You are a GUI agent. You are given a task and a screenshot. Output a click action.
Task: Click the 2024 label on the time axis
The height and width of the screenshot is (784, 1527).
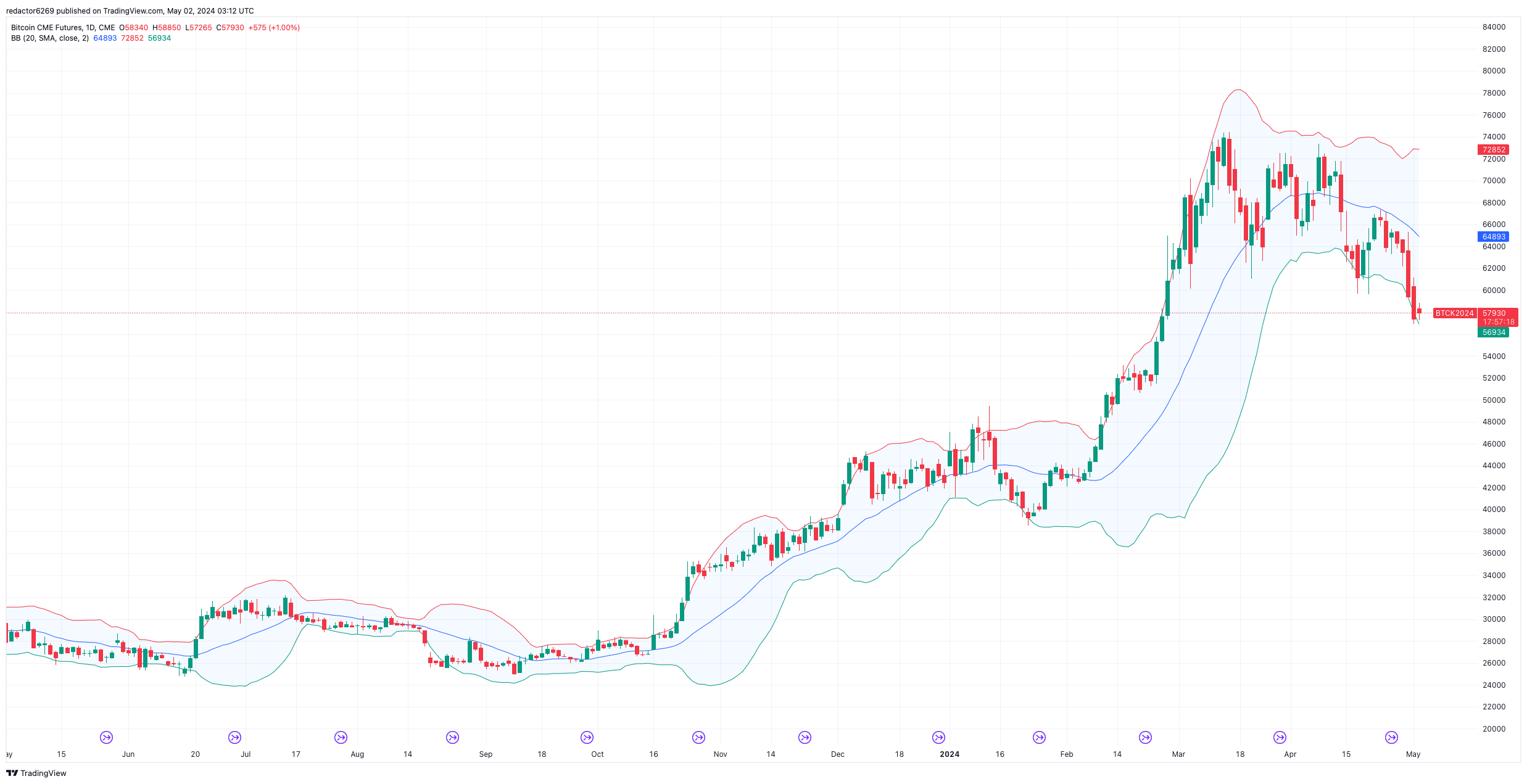coord(949,754)
